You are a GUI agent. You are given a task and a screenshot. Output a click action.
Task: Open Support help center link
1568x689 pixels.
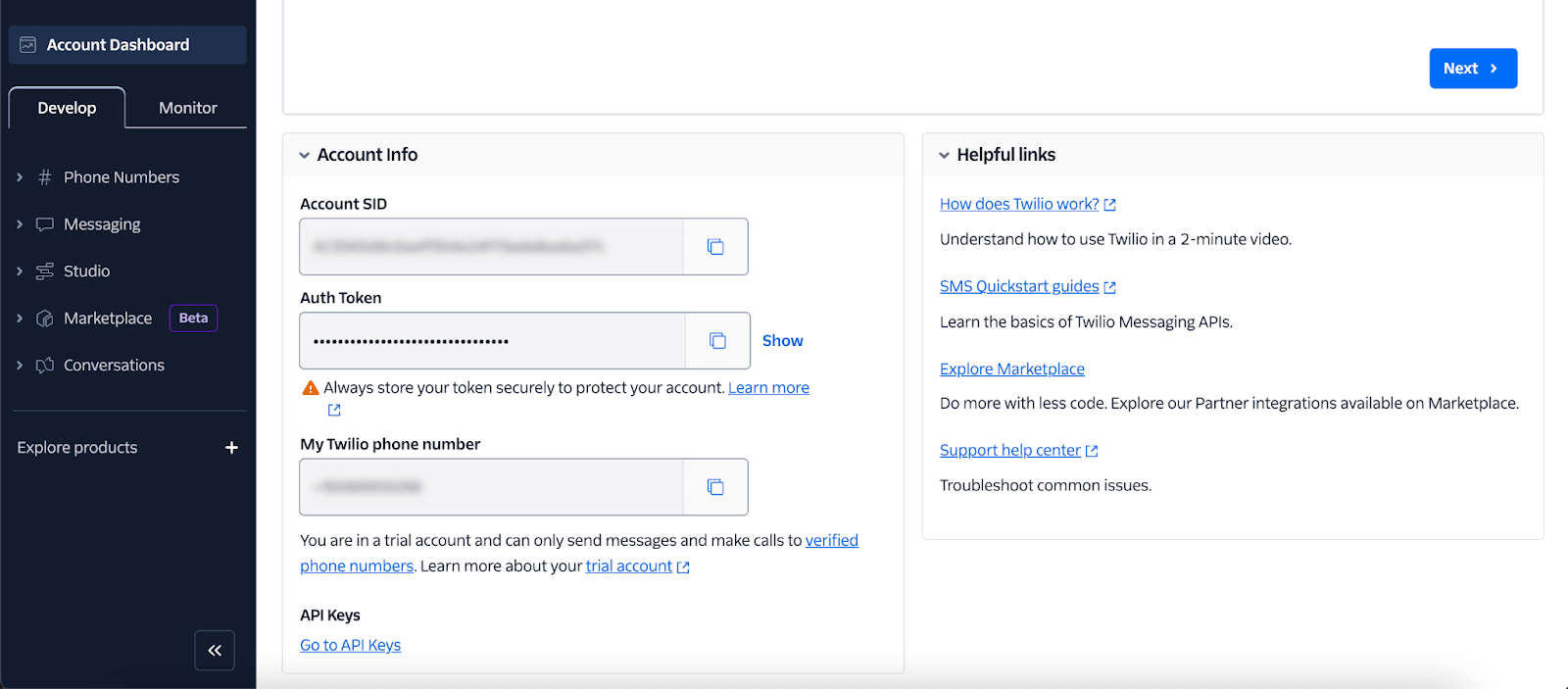1010,450
